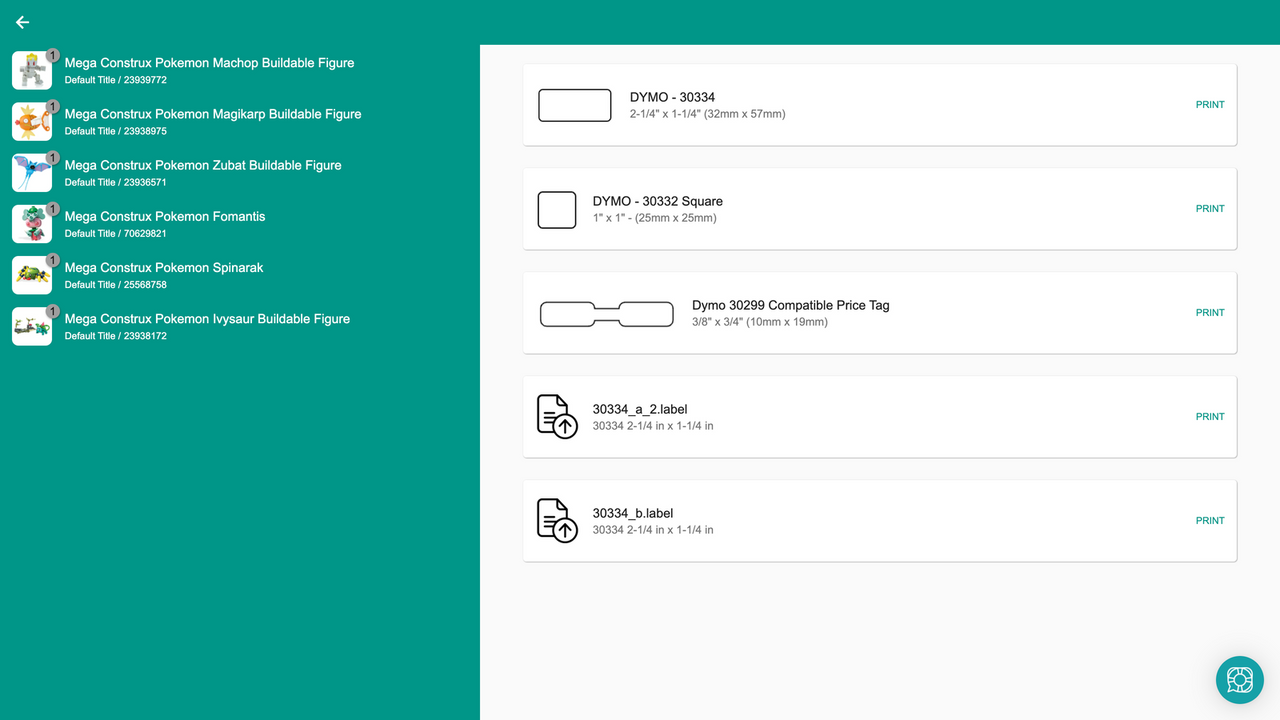The image size is (1280, 720).
Task: Click the DYMO 30334 label shape icon
Action: [x=575, y=104]
